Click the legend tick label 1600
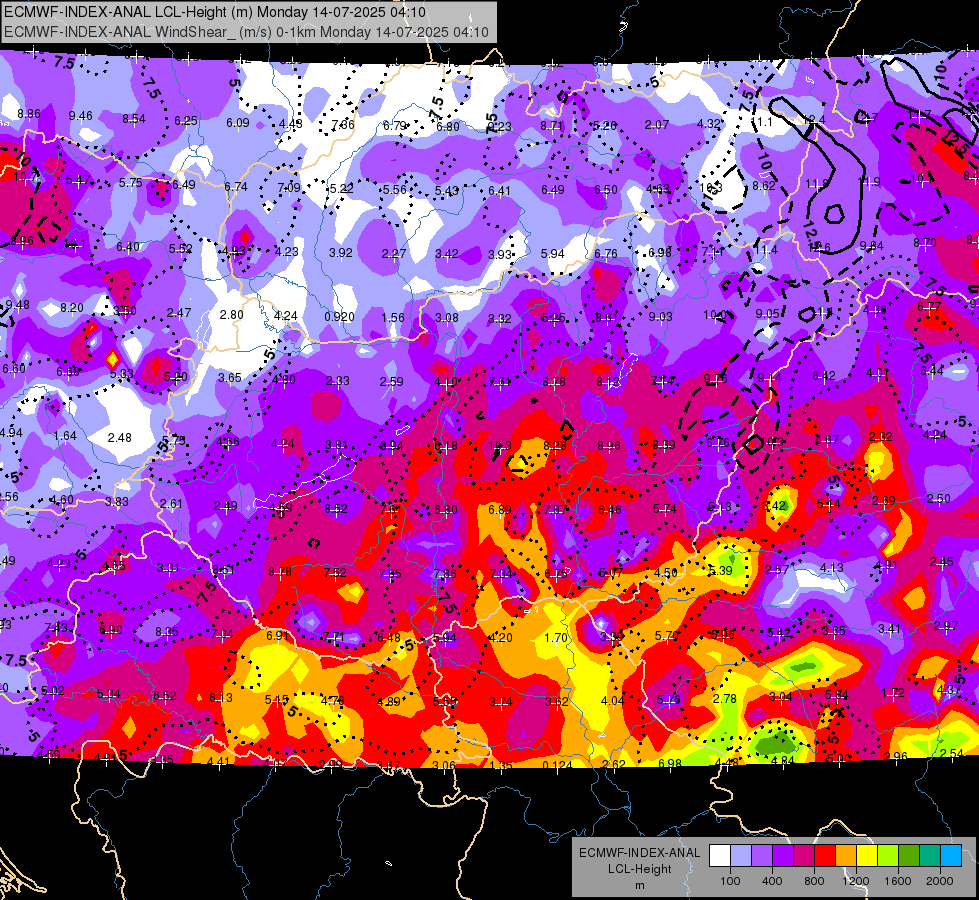The height and width of the screenshot is (900, 979). click(x=898, y=881)
